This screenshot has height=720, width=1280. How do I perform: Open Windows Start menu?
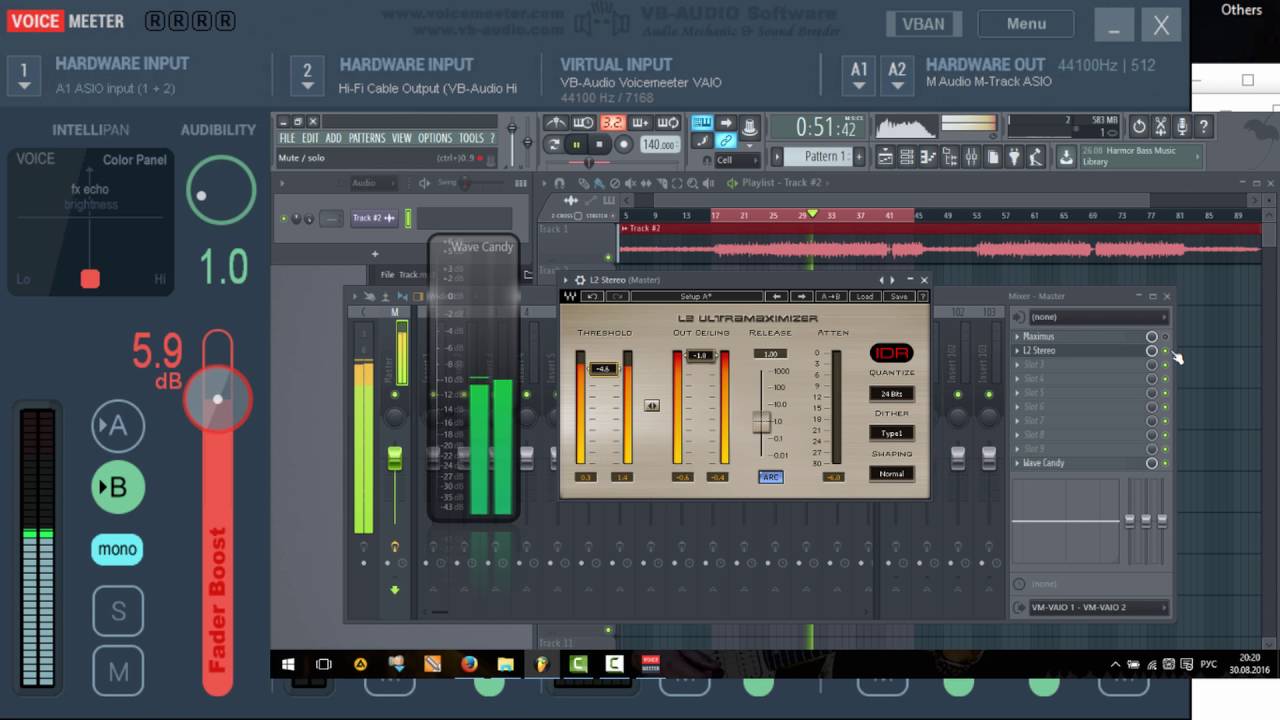[288, 663]
